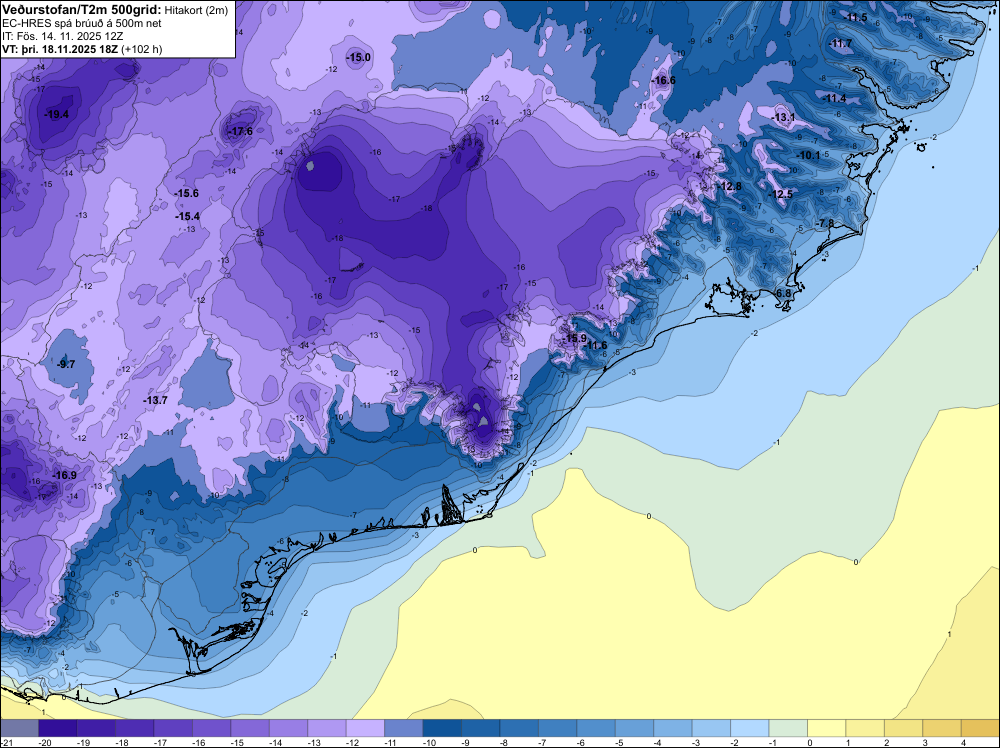This screenshot has width=1000, height=748.
Task: Click the 3 legend scale label
Action: pos(925,743)
